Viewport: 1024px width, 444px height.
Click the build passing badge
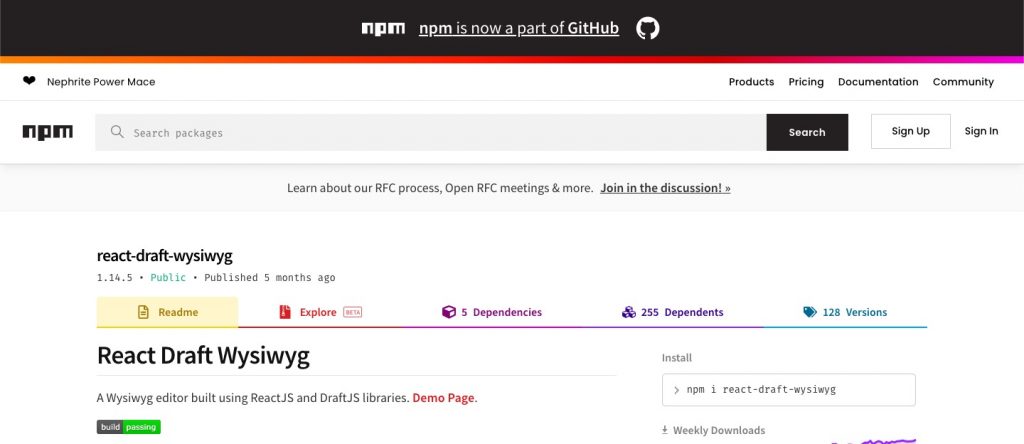coord(129,427)
